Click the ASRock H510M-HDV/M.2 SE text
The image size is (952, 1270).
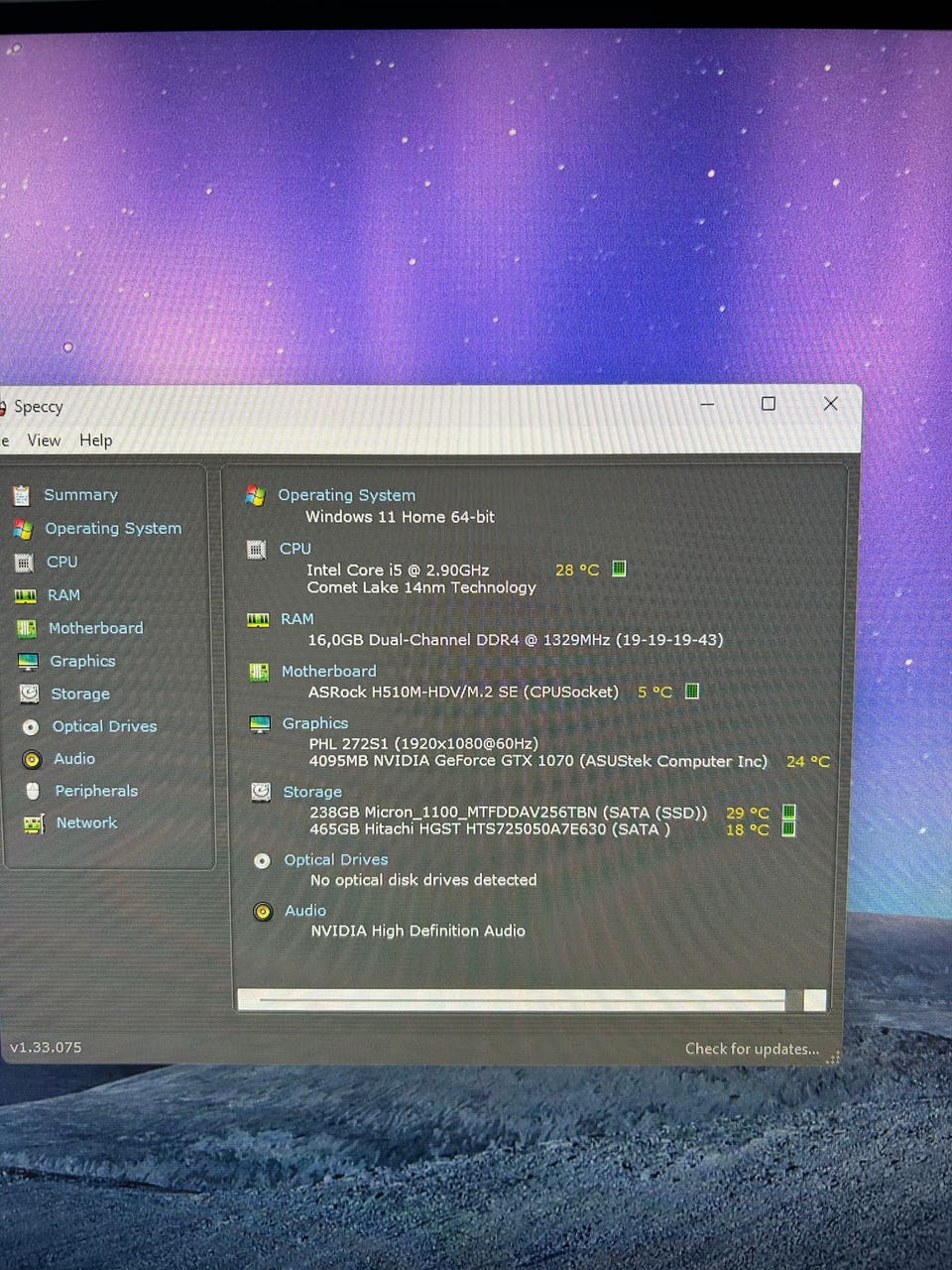(x=463, y=692)
